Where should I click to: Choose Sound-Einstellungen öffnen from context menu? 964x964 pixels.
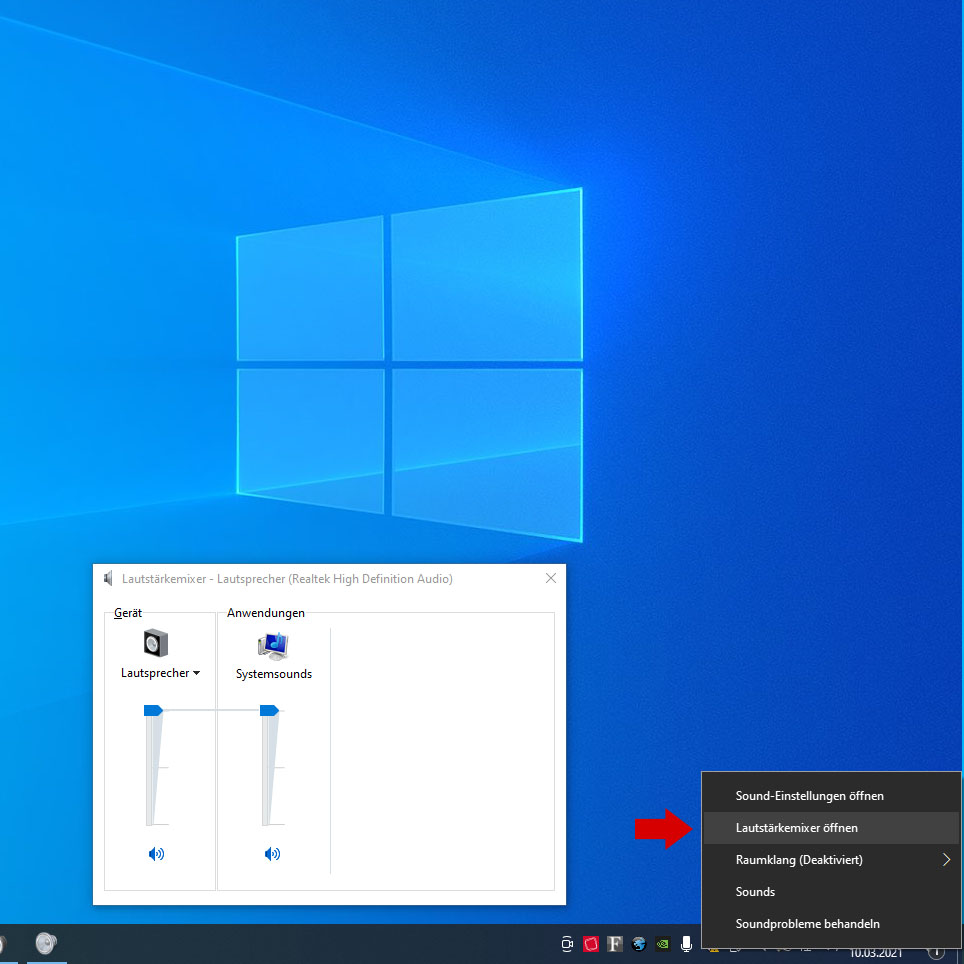click(831, 796)
